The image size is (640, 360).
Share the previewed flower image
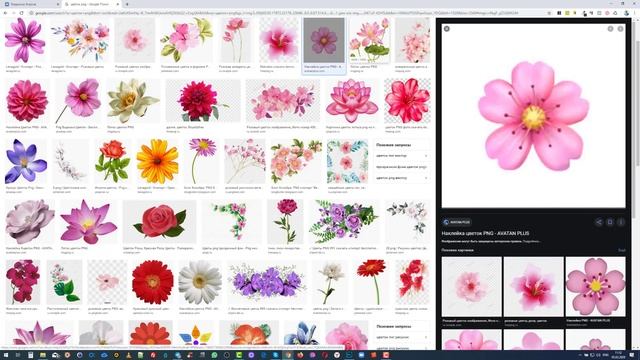click(x=599, y=222)
